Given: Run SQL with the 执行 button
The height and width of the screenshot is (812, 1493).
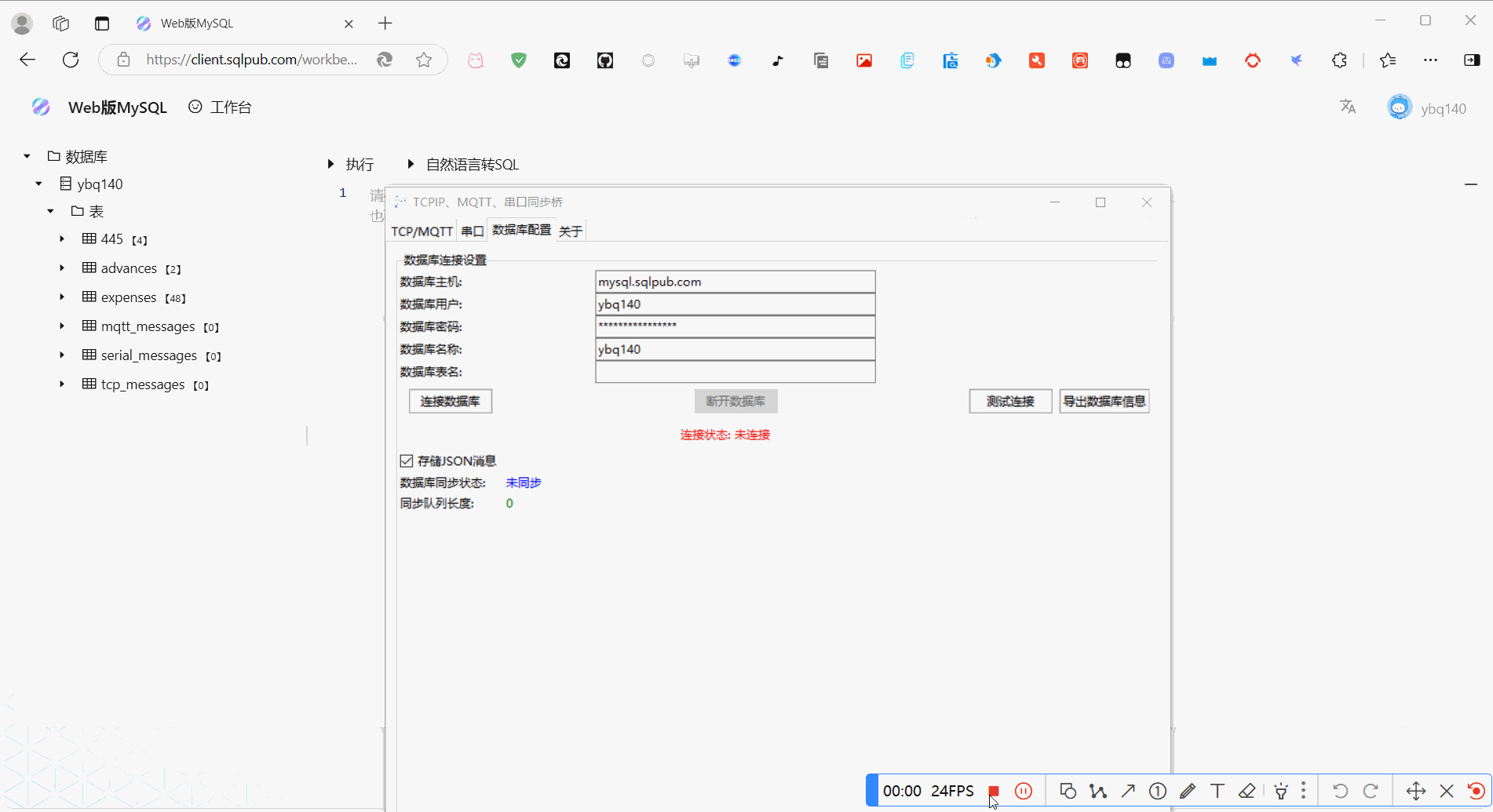Looking at the screenshot, I should click(351, 164).
